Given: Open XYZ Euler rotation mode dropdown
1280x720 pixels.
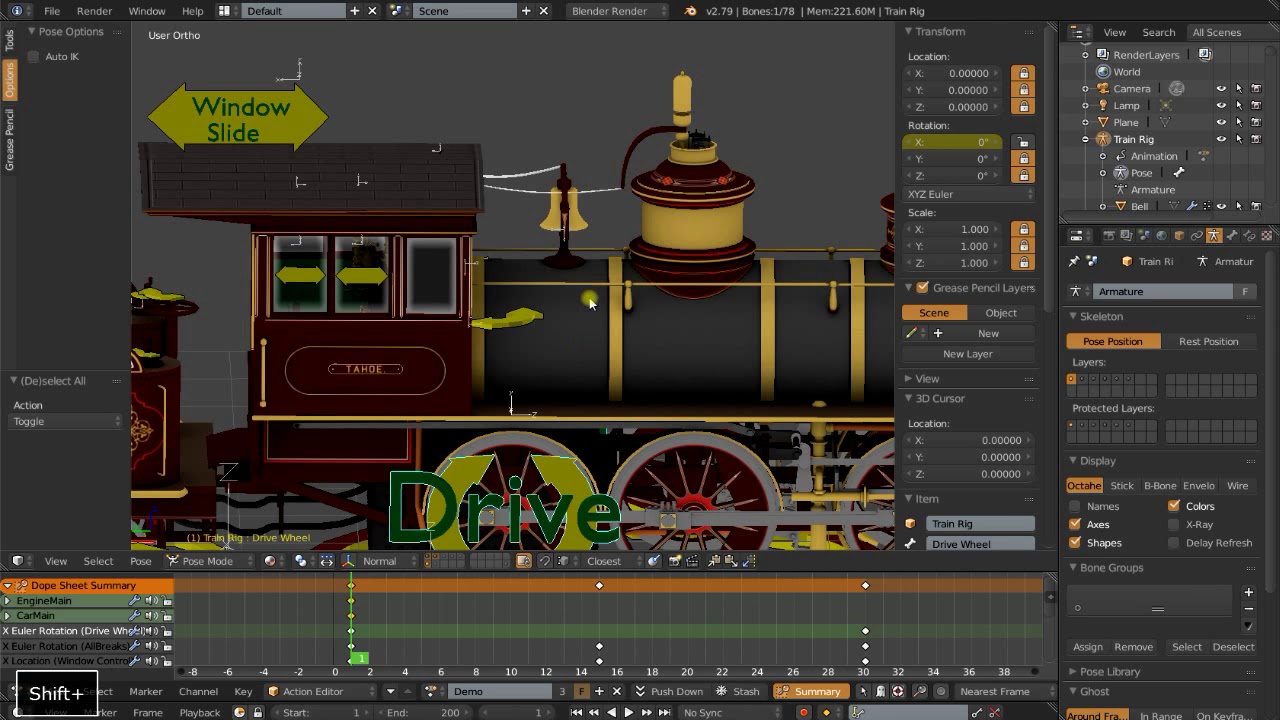Looking at the screenshot, I should click(969, 194).
